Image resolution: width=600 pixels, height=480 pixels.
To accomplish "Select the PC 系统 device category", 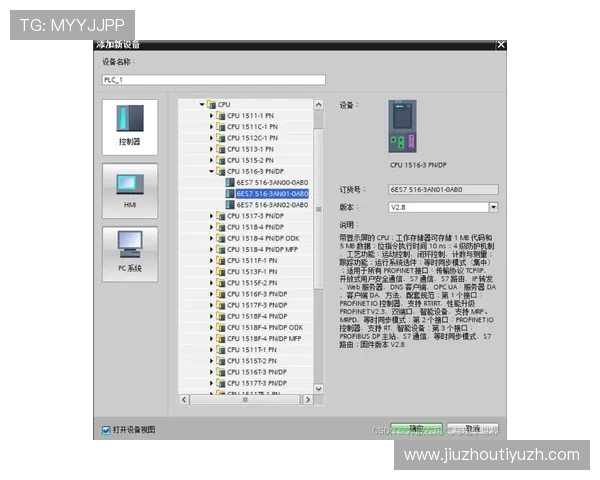I will [x=130, y=254].
